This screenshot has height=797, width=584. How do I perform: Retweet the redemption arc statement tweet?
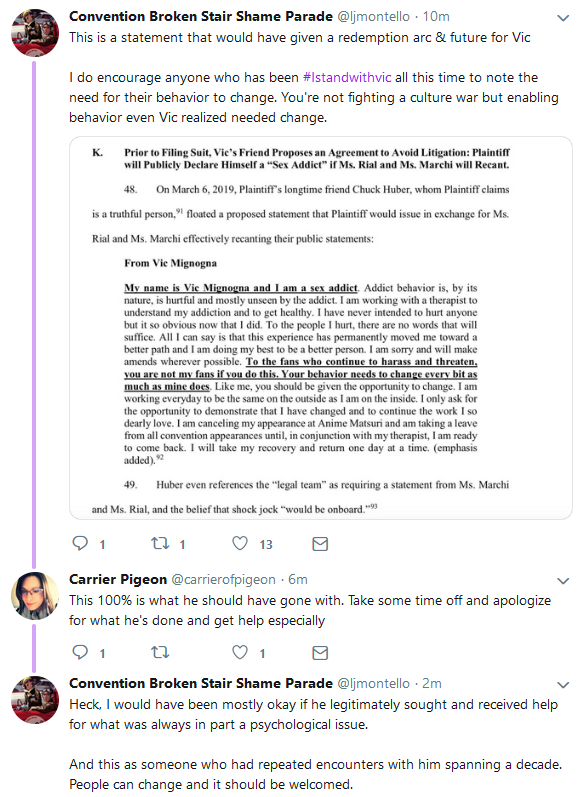coord(161,543)
